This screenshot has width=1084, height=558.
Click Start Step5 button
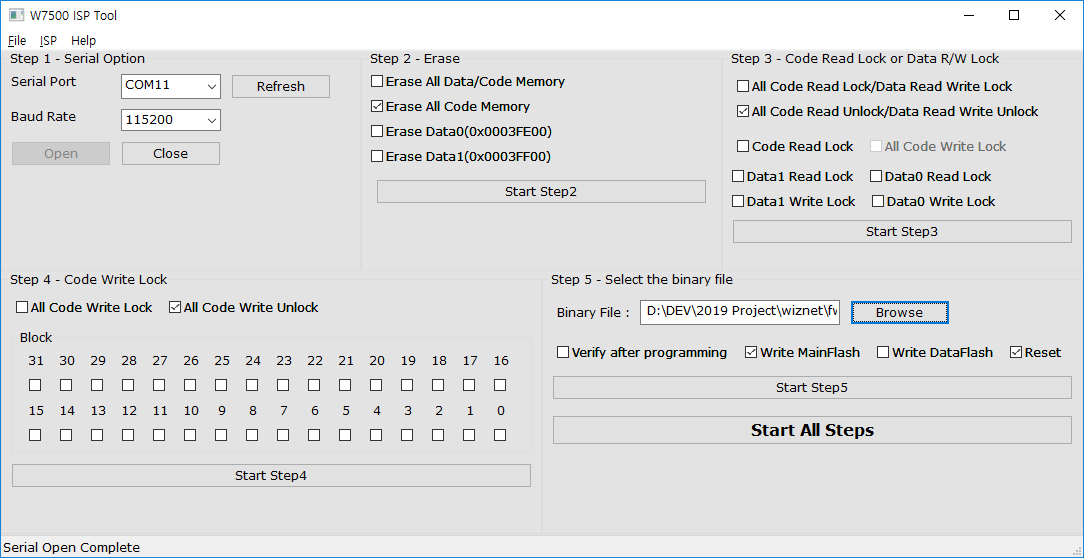pos(812,388)
